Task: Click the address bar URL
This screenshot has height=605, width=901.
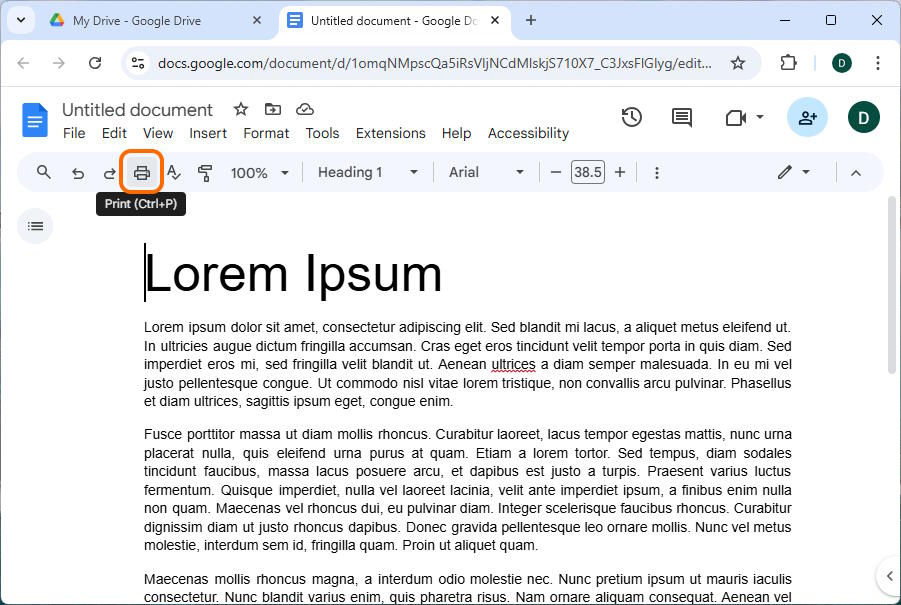Action: tap(434, 63)
